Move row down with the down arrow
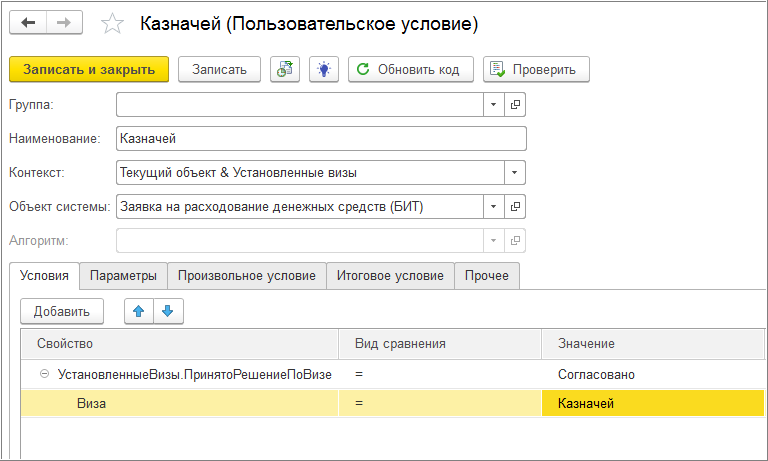Image resolution: width=768 pixels, height=461 pixels. [x=166, y=311]
